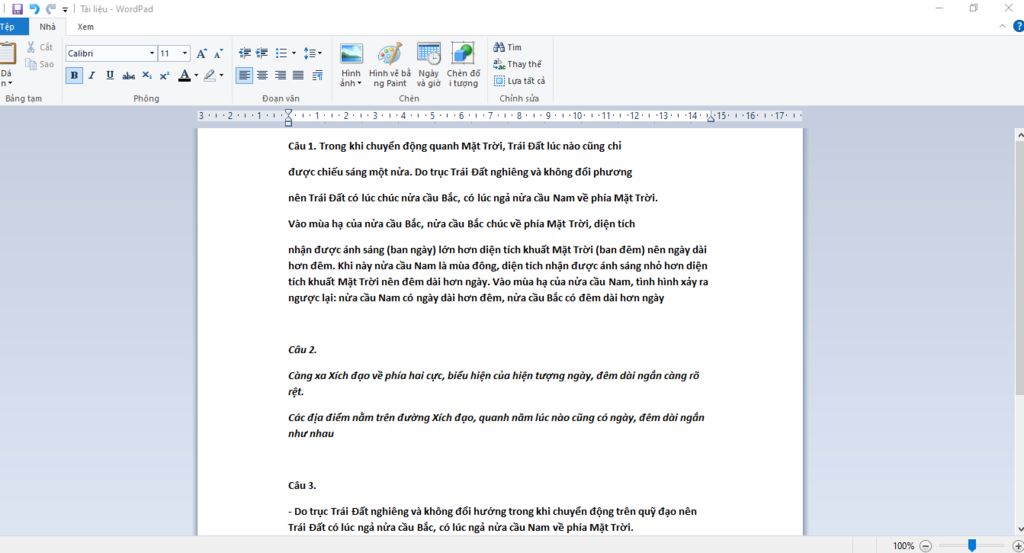Restore down the WordPad window
This screenshot has width=1024, height=553.
click(974, 8)
